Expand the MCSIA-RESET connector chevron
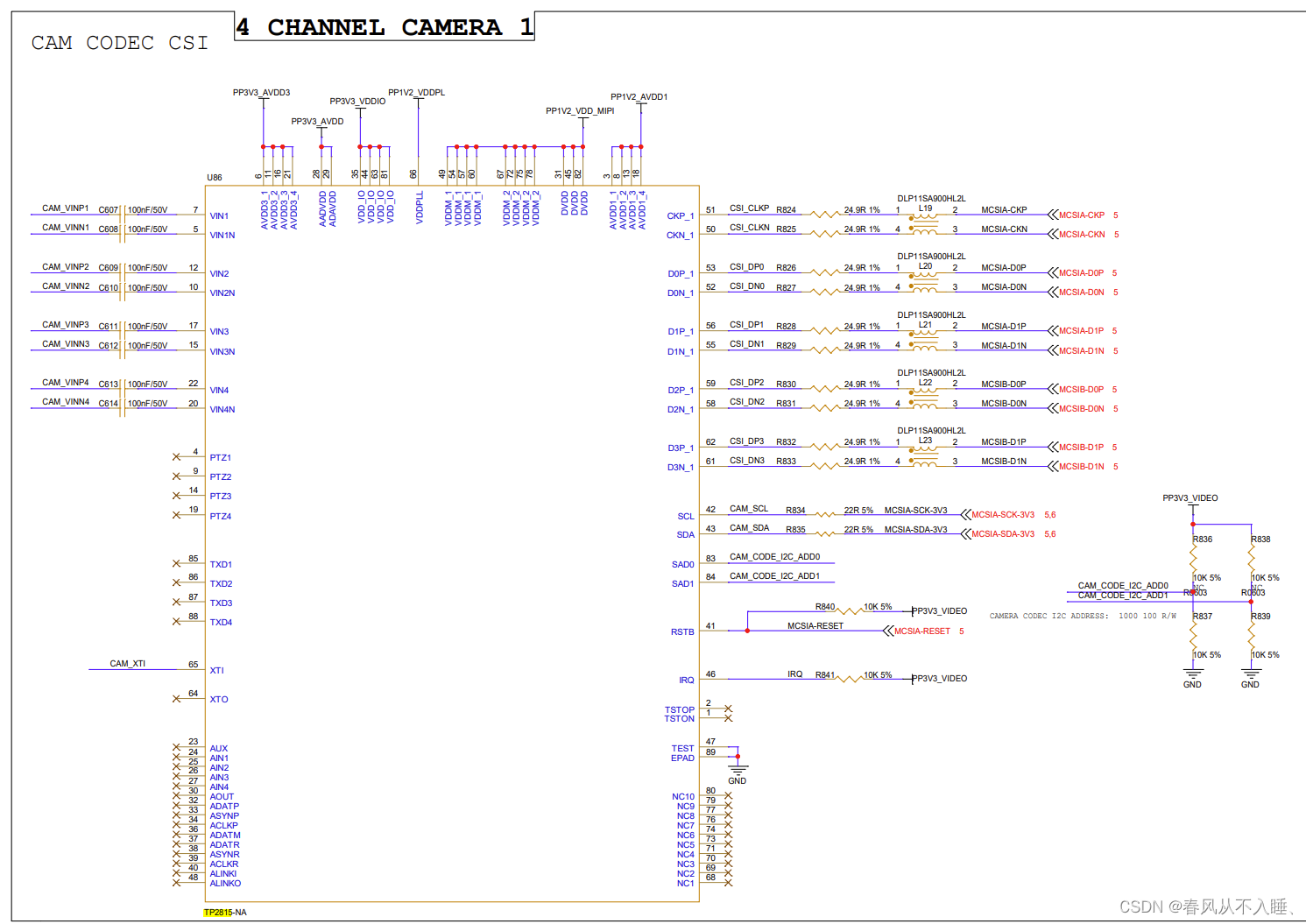 pyautogui.click(x=890, y=631)
